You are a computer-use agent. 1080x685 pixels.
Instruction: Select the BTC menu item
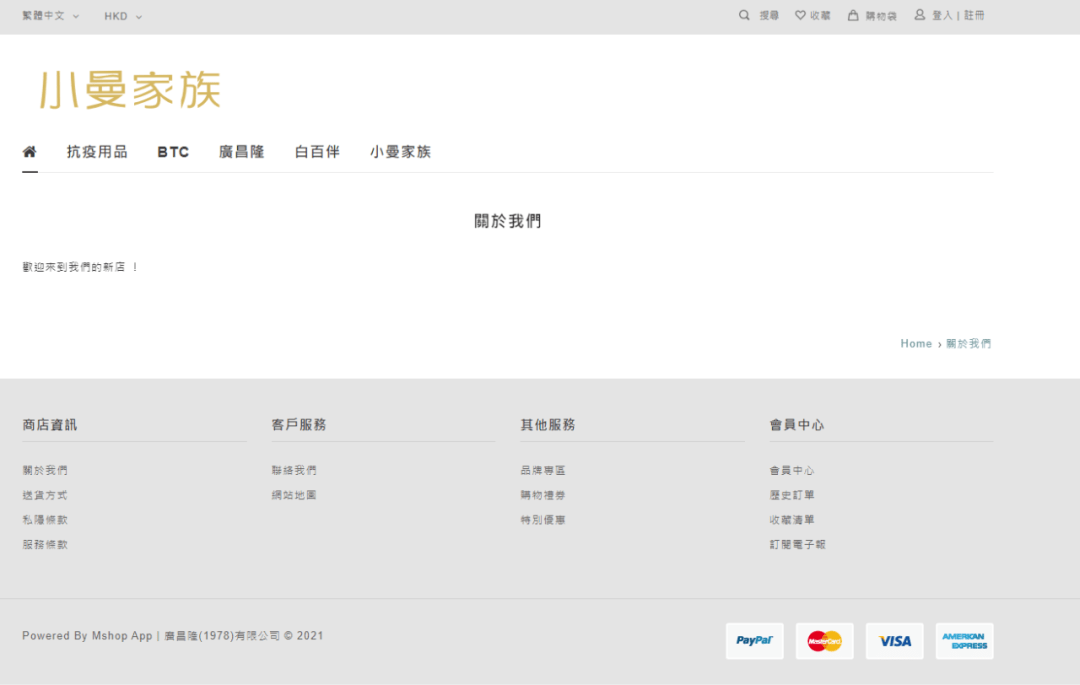coord(173,151)
